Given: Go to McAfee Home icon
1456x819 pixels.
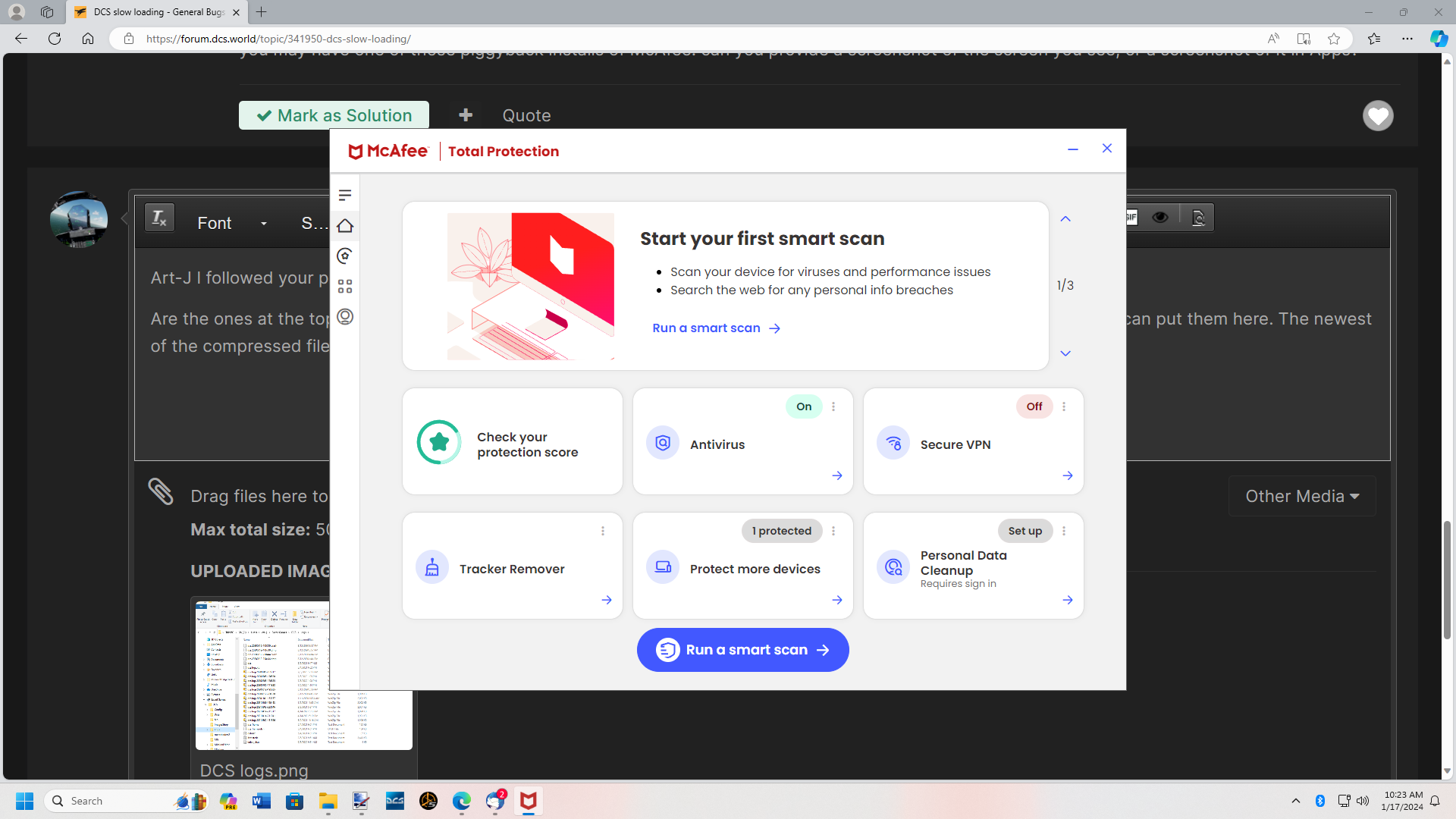Looking at the screenshot, I should [x=345, y=226].
